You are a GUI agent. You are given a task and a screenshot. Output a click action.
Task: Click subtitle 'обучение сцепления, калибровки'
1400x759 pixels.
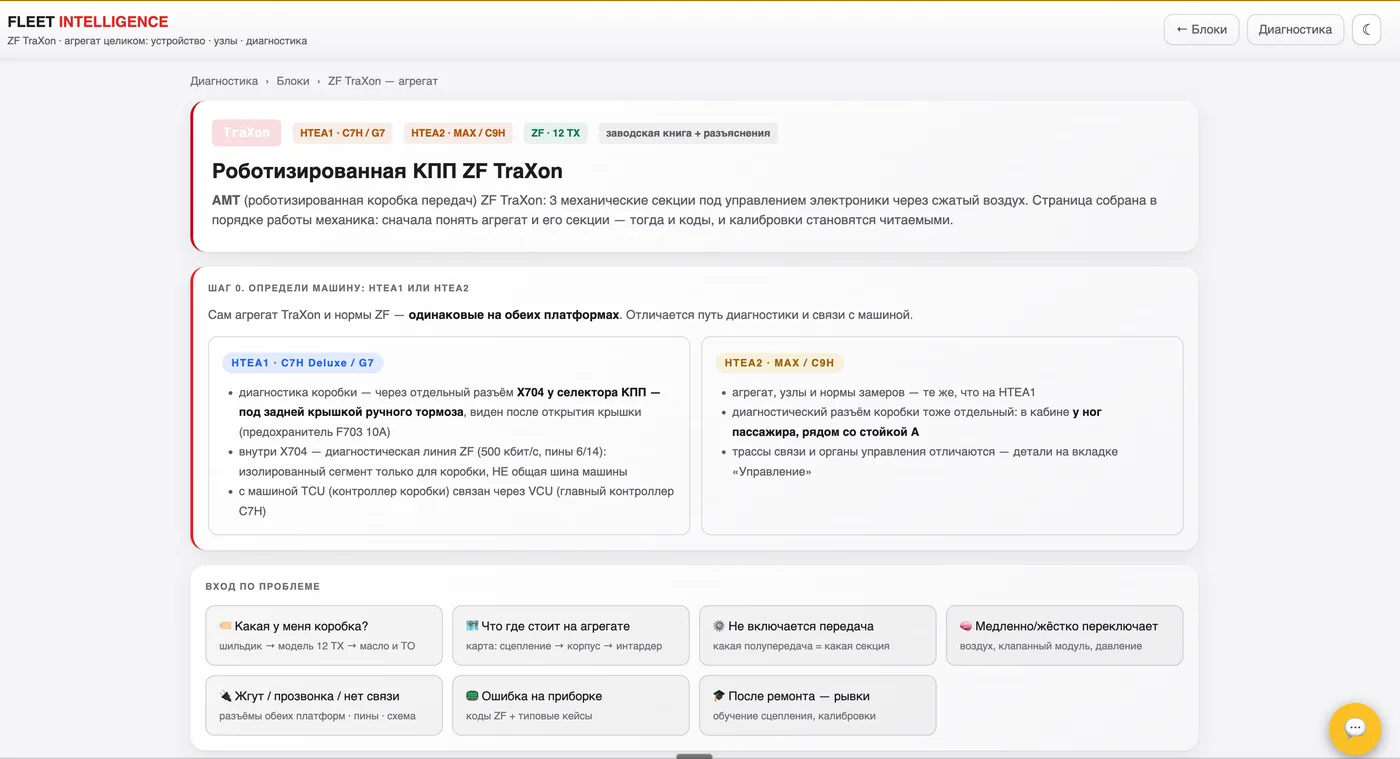[x=794, y=716]
